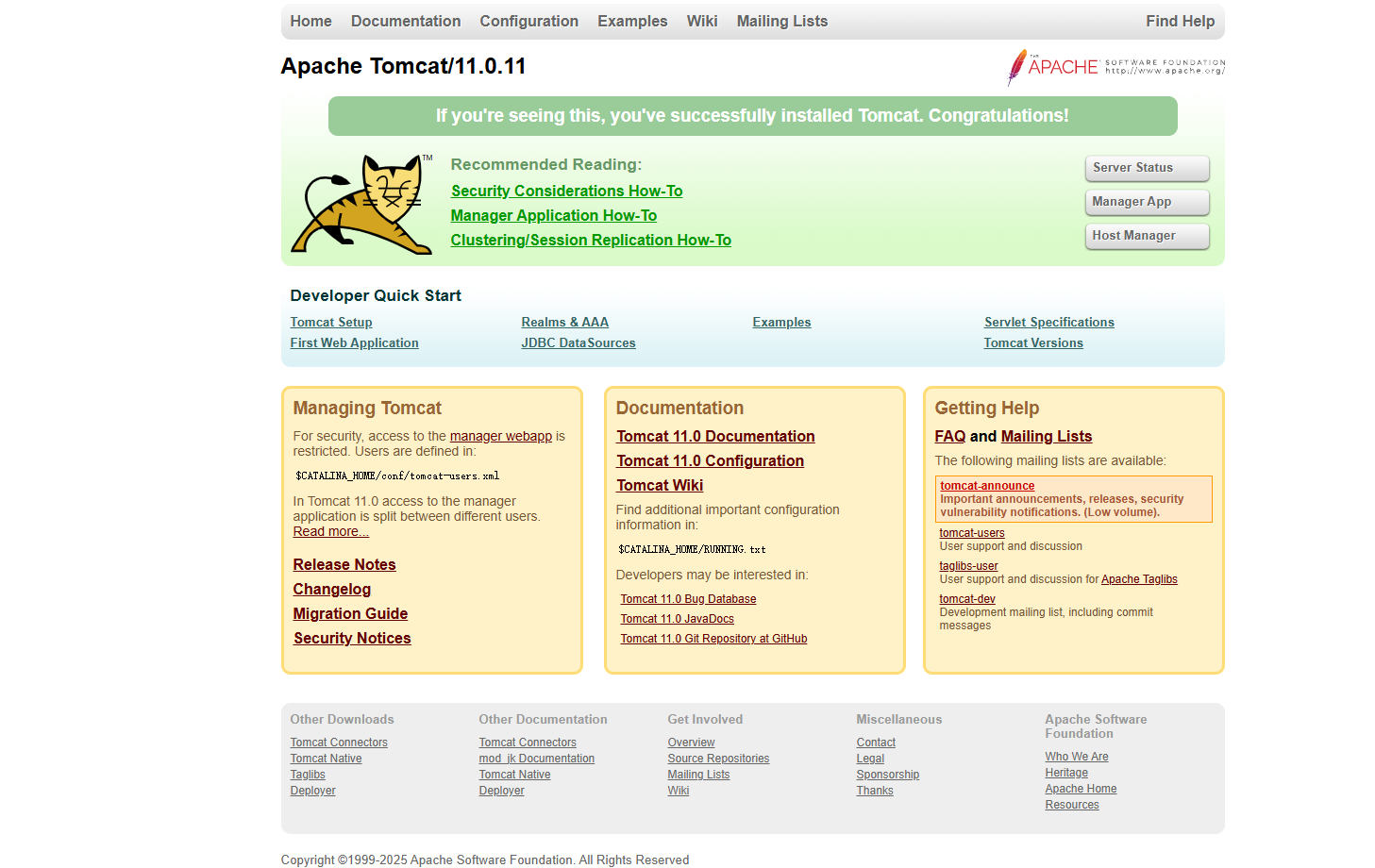Viewport: 1375px width, 868px height.
Task: Open the Sponsorship link
Action: pos(888,775)
